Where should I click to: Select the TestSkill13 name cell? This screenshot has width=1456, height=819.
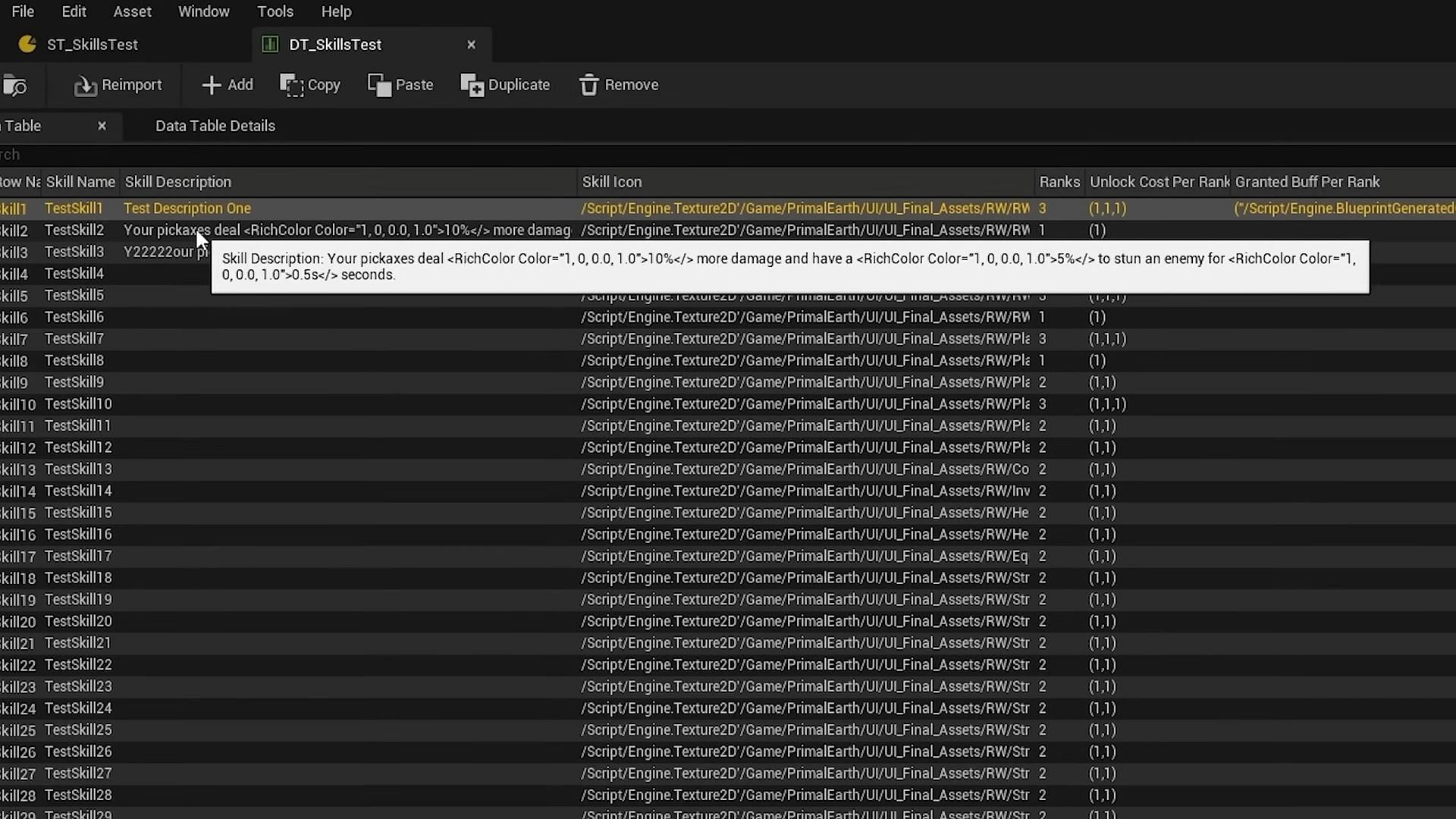click(78, 469)
